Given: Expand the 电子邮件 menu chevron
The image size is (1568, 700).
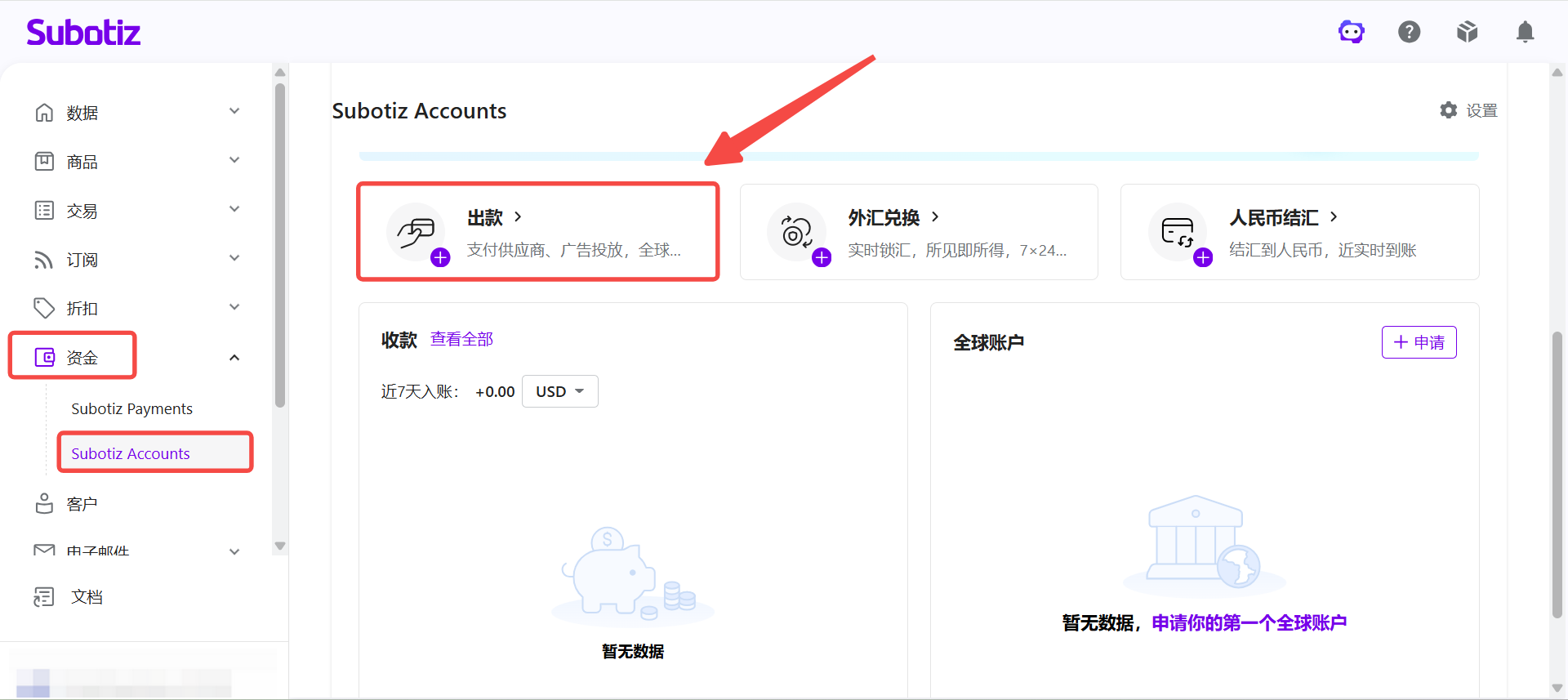Looking at the screenshot, I should pyautogui.click(x=234, y=551).
